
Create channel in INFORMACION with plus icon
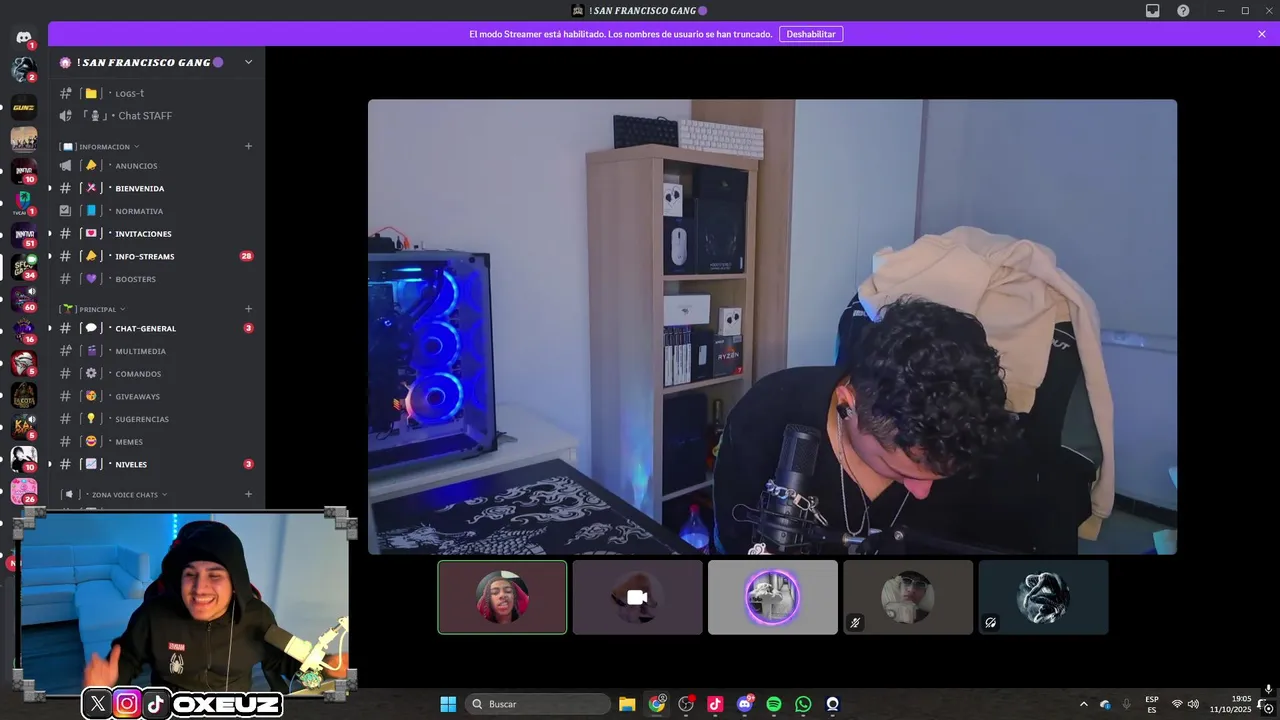[x=249, y=146]
